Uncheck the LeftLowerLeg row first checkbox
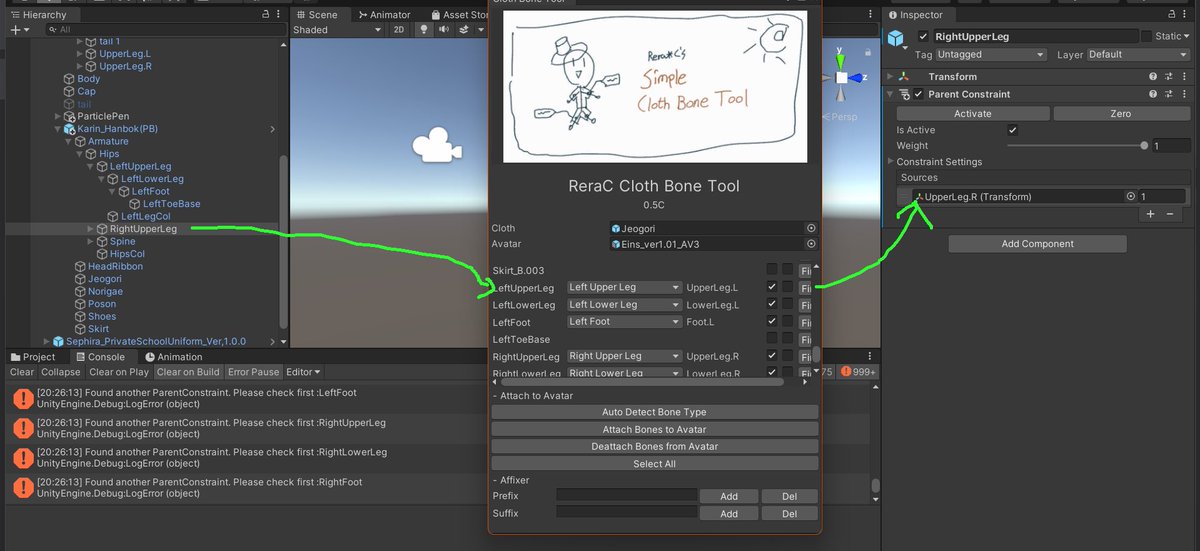This screenshot has height=551, width=1200. (772, 305)
